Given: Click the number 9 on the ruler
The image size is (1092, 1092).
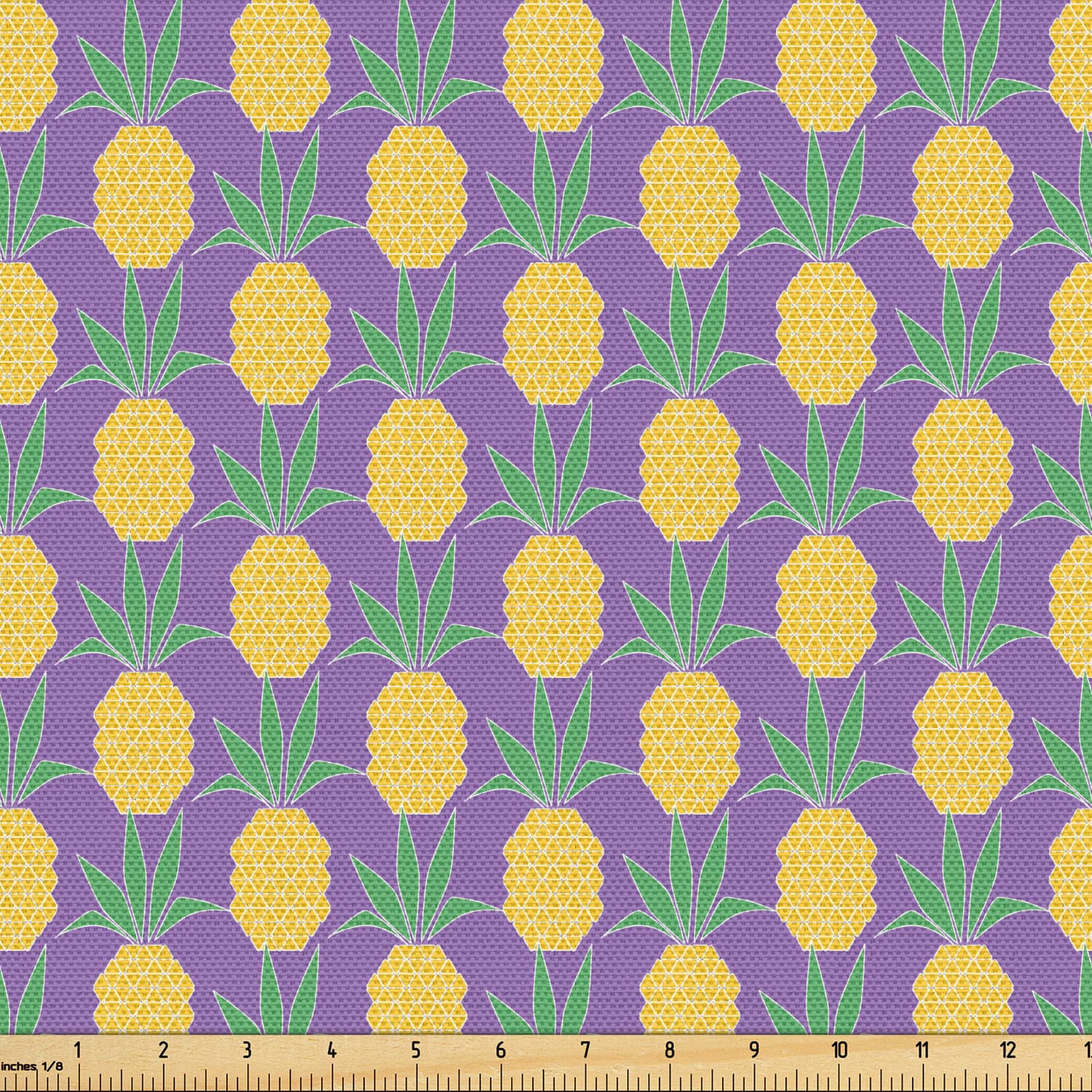Looking at the screenshot, I should tap(753, 1049).
